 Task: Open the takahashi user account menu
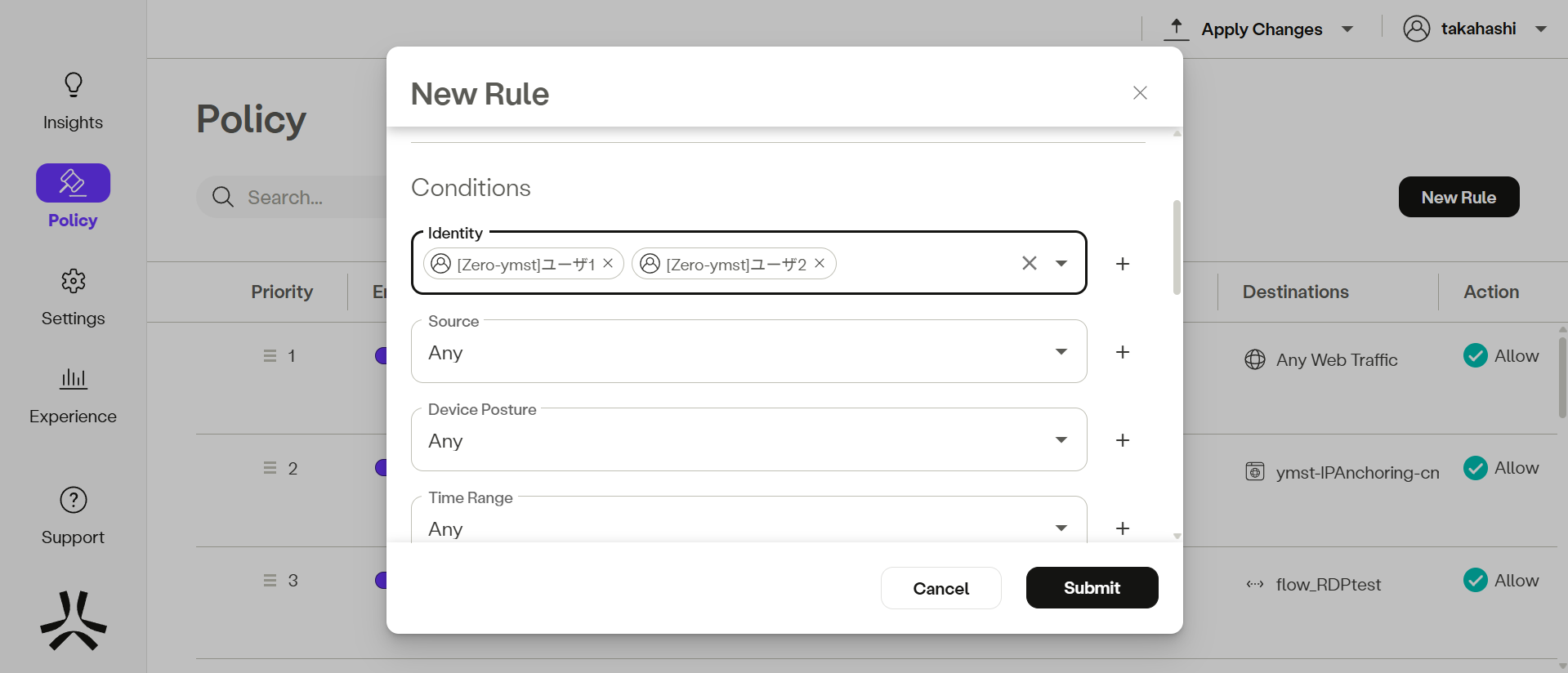(x=1475, y=29)
